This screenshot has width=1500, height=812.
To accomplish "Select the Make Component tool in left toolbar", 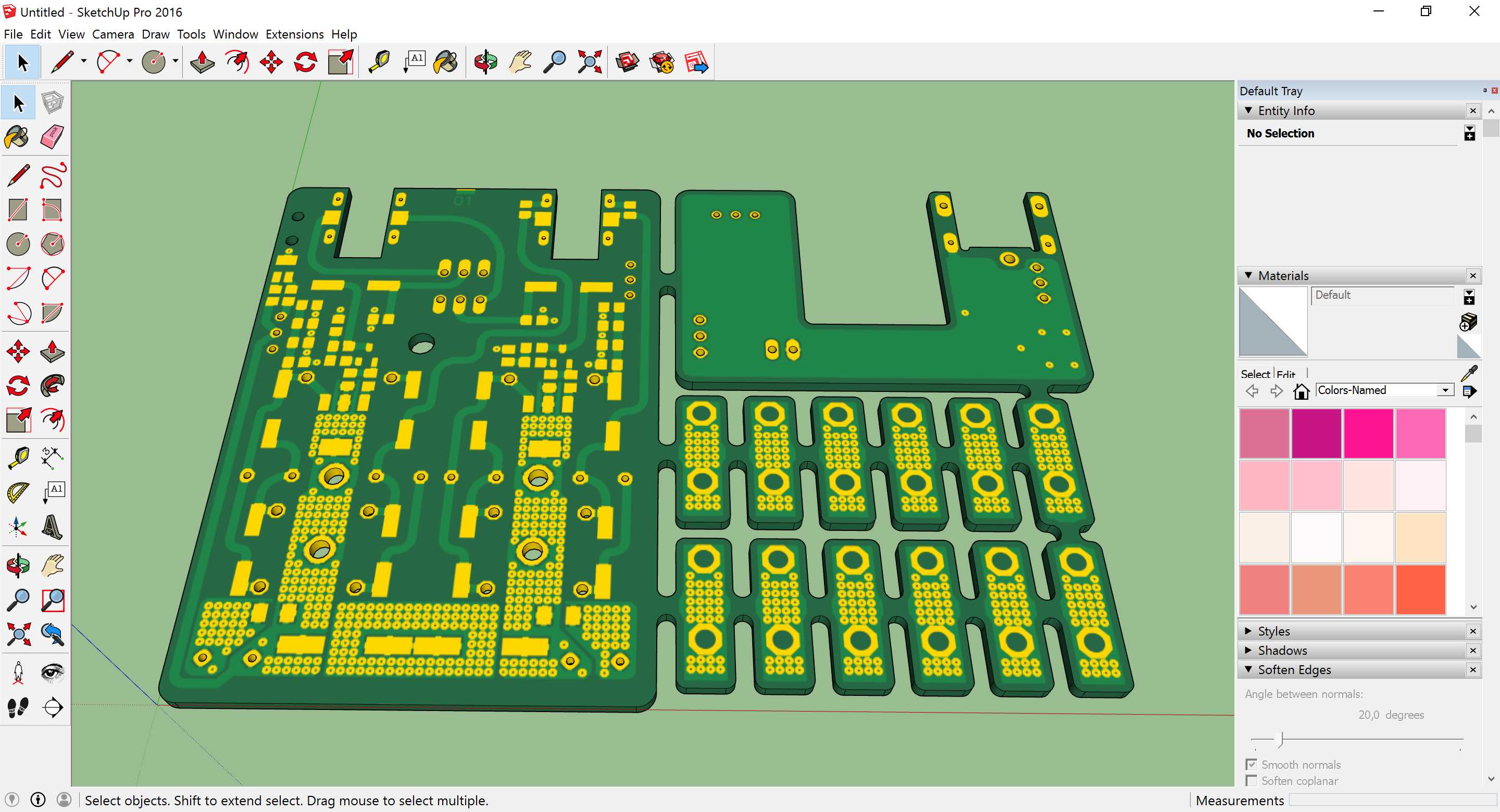I will (53, 103).
